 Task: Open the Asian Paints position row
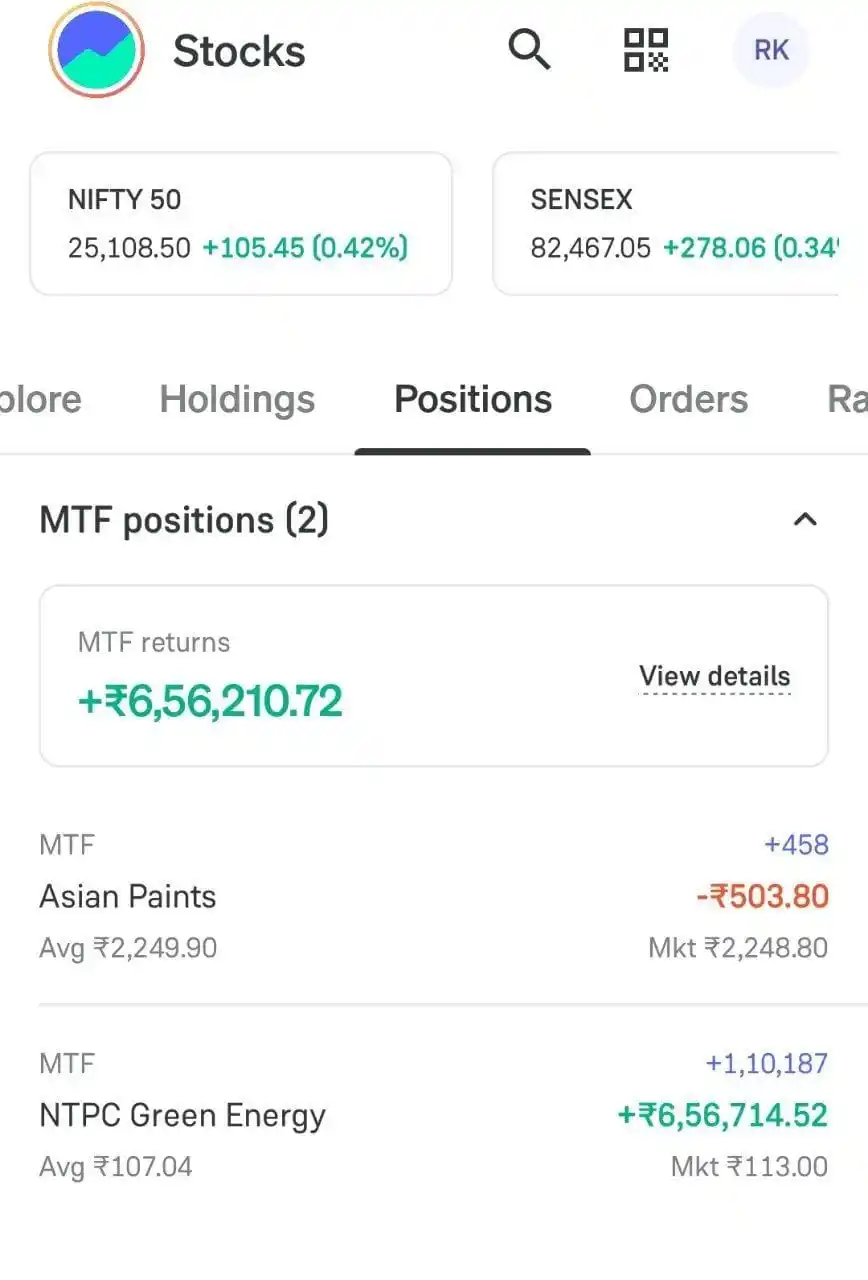[434, 896]
